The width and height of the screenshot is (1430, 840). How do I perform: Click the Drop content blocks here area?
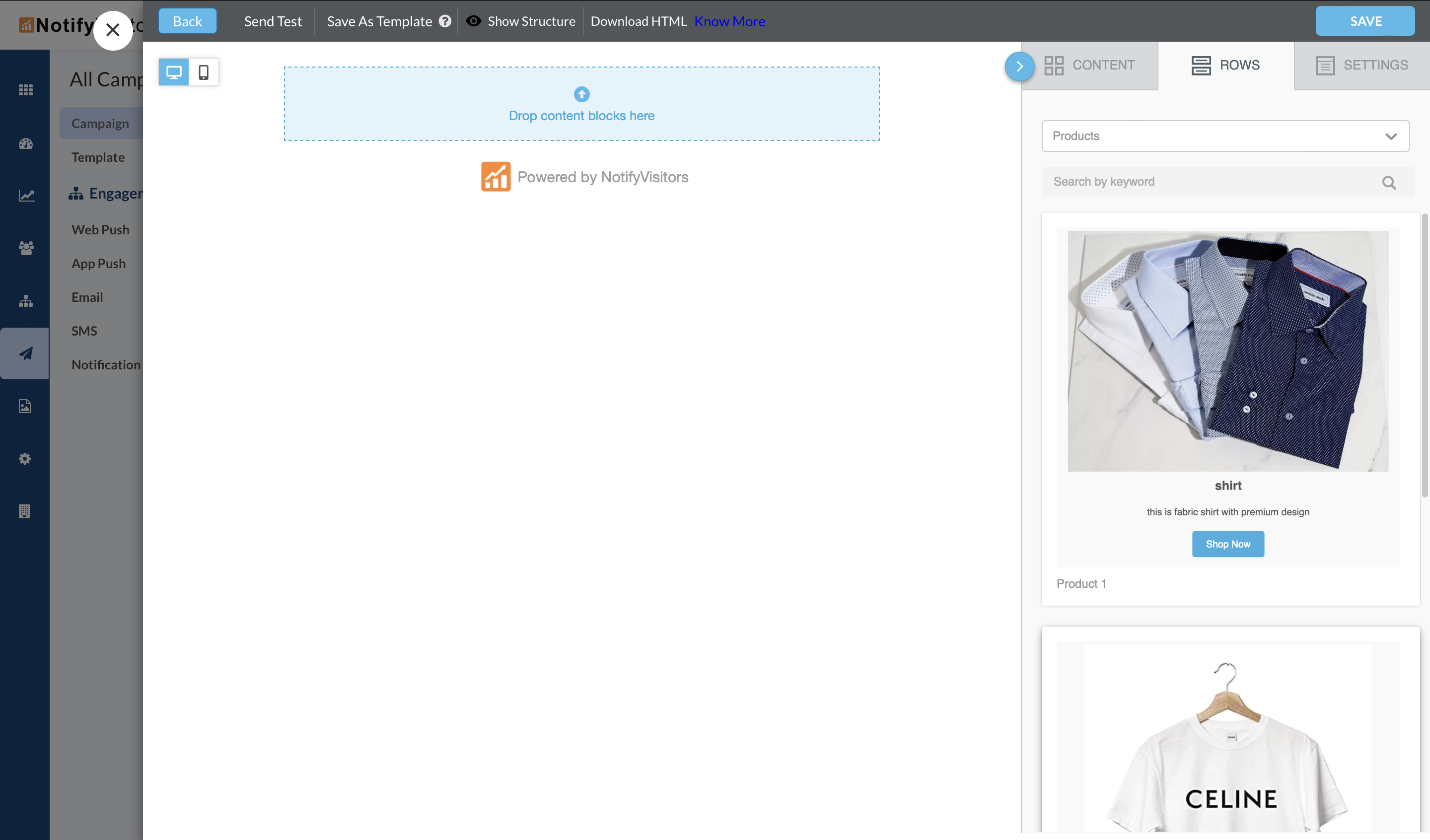click(x=581, y=103)
